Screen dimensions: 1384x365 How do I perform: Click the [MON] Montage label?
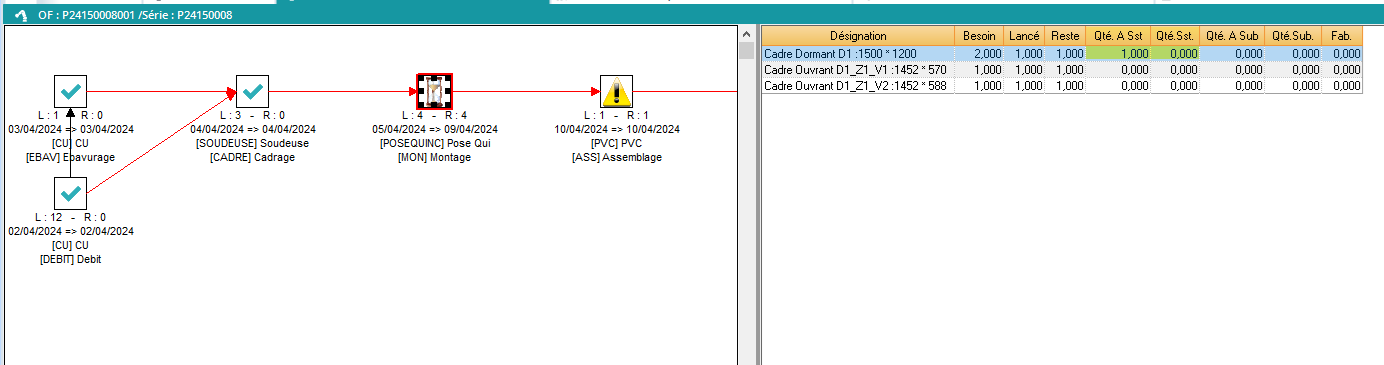click(435, 157)
